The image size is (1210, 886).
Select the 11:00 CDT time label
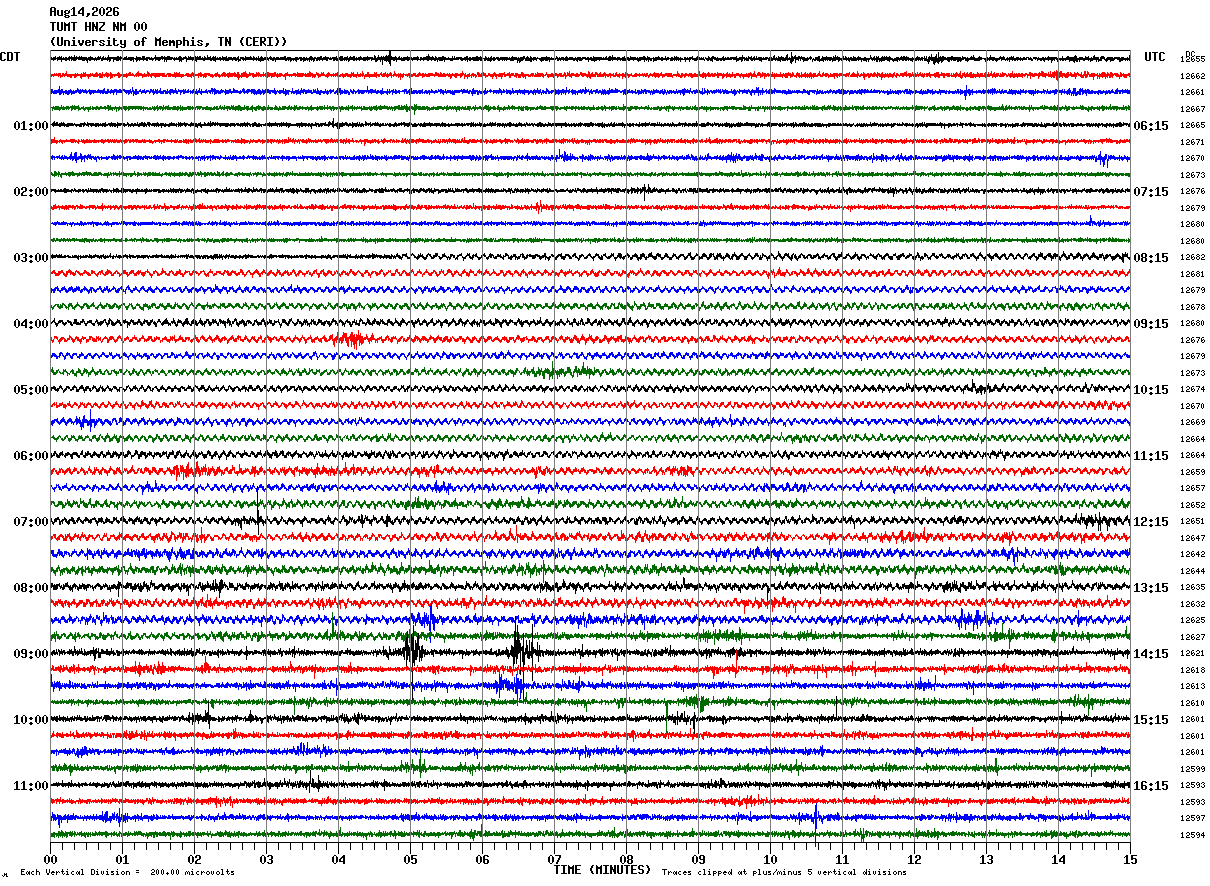(31, 786)
